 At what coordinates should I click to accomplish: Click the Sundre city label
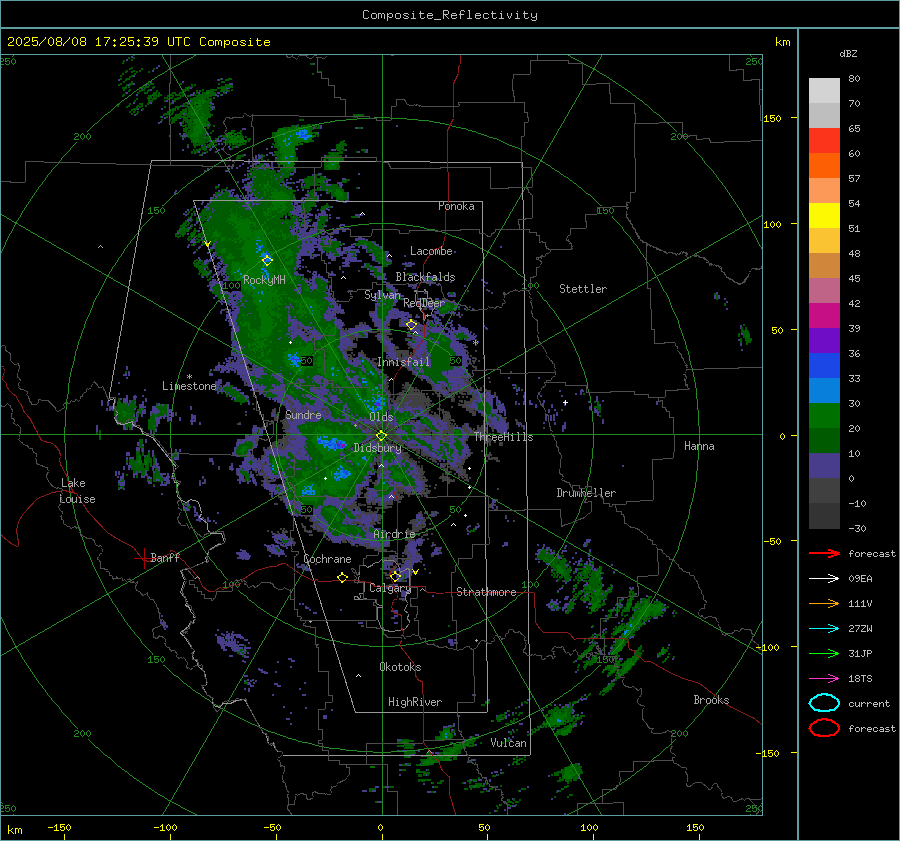click(x=303, y=414)
